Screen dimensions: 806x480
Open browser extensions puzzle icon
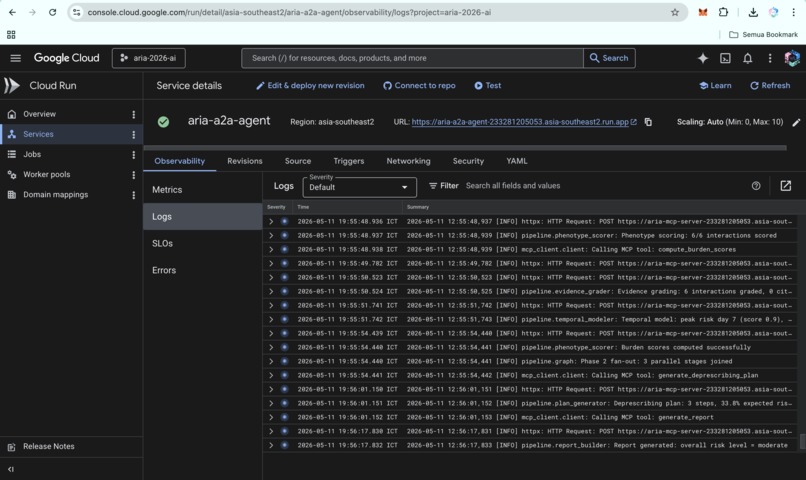[723, 12]
